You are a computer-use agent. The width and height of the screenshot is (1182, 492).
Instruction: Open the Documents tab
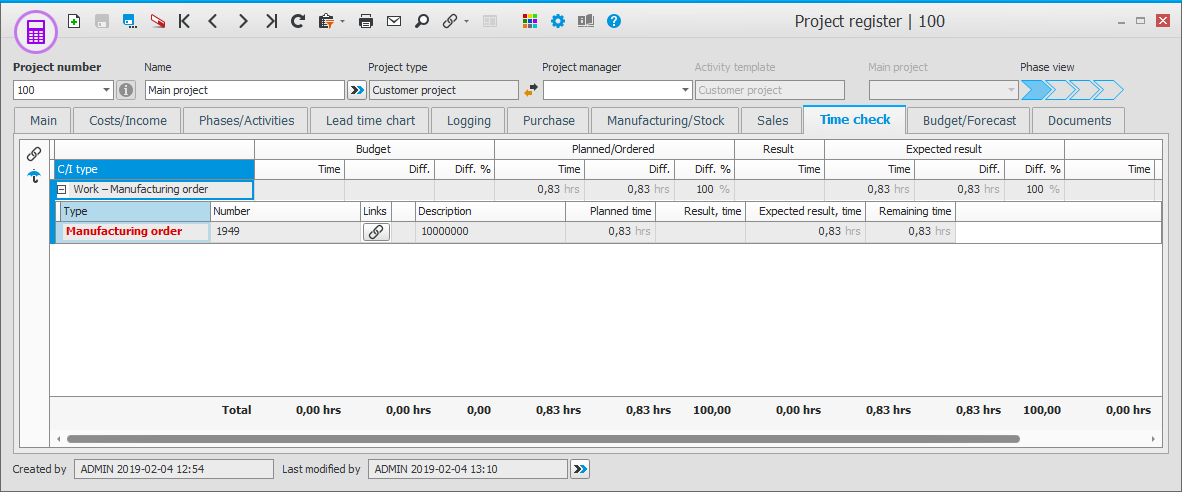point(1079,121)
